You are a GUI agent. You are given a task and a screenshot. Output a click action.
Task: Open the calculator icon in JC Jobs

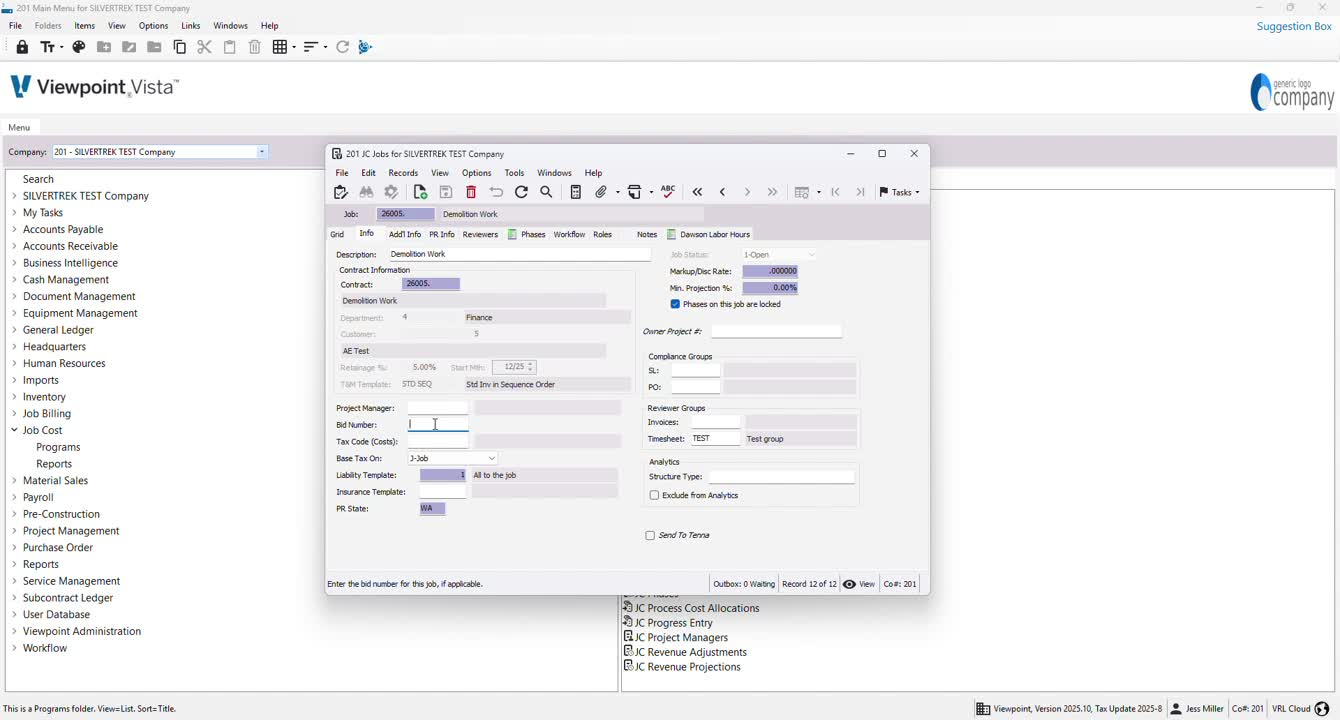pos(576,192)
